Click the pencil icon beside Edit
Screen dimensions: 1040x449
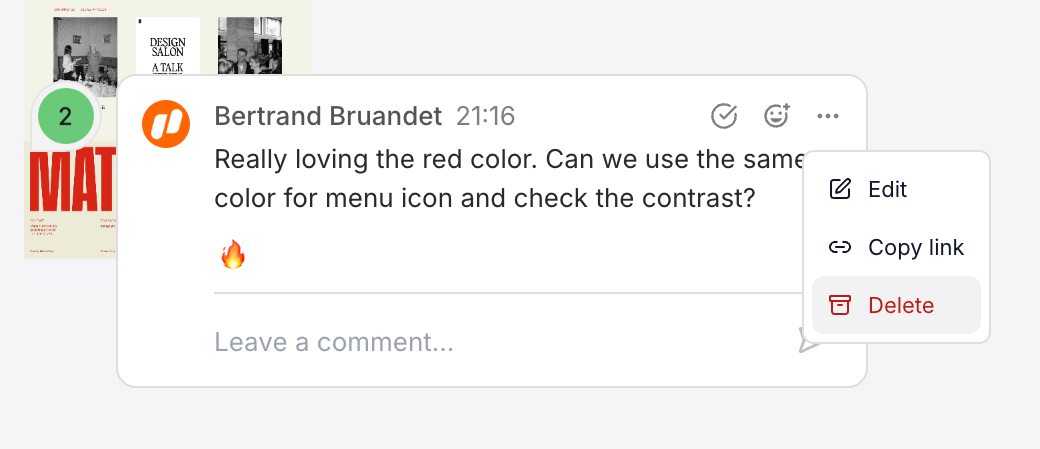pos(840,189)
